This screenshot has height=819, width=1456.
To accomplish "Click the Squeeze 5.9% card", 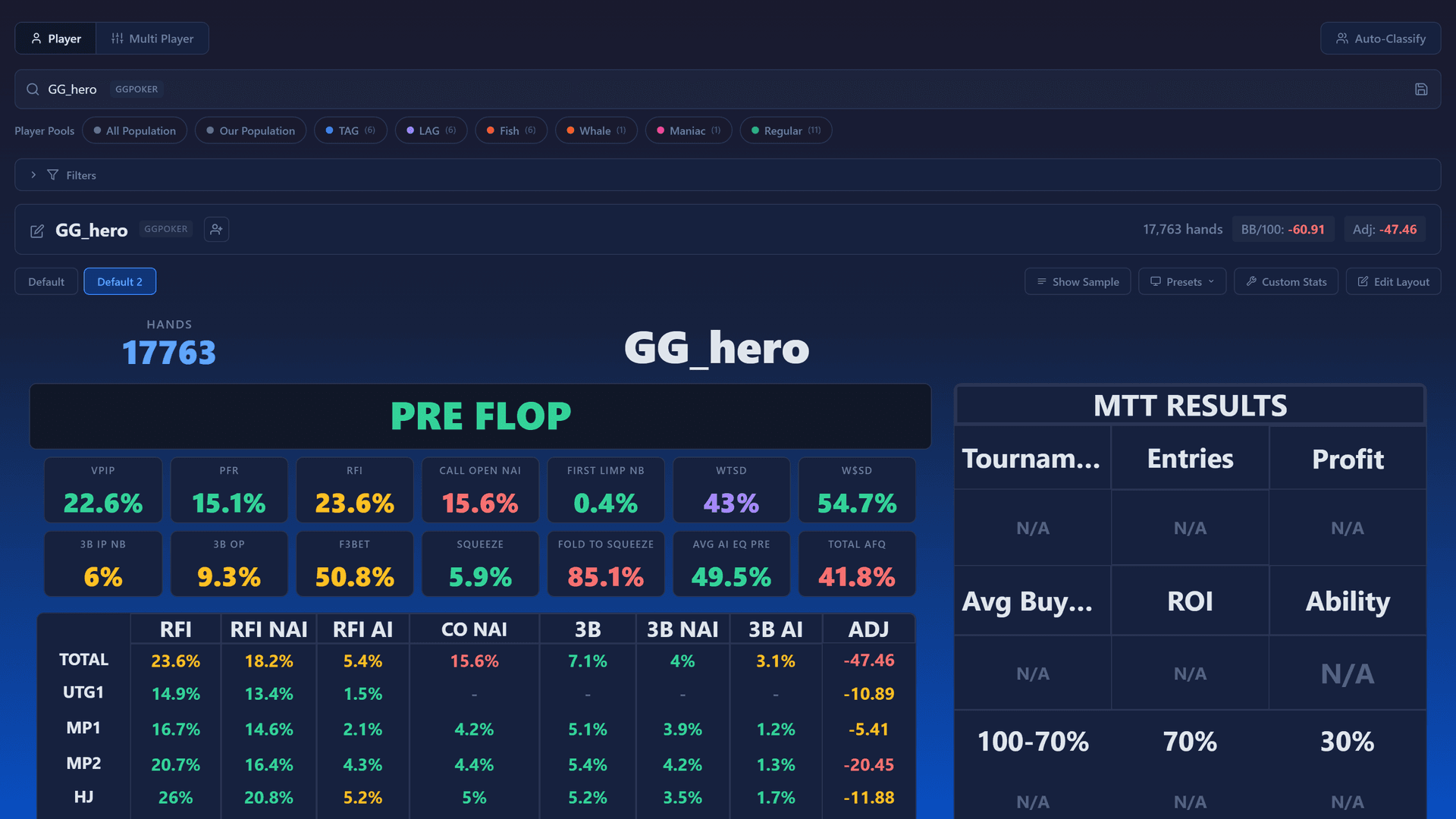I will (480, 563).
